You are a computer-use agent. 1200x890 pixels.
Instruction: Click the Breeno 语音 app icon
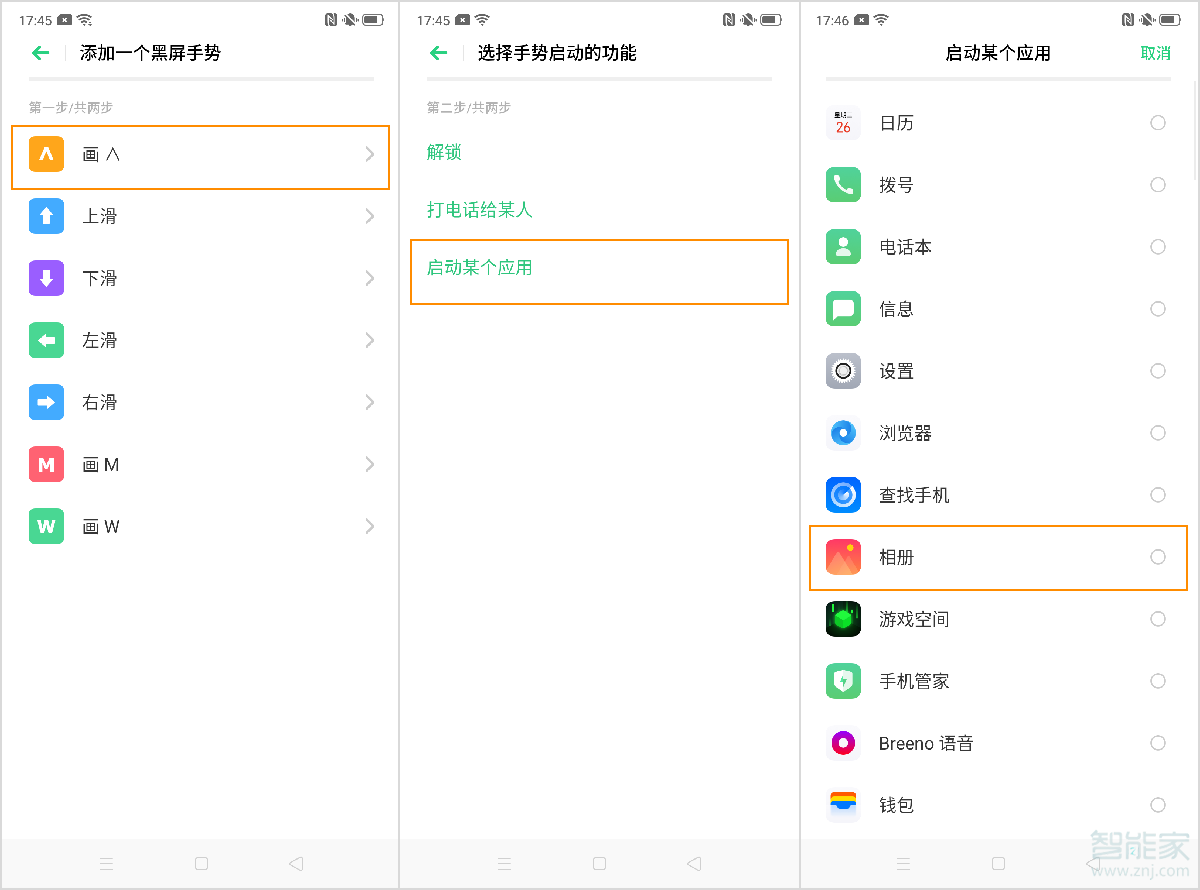843,743
